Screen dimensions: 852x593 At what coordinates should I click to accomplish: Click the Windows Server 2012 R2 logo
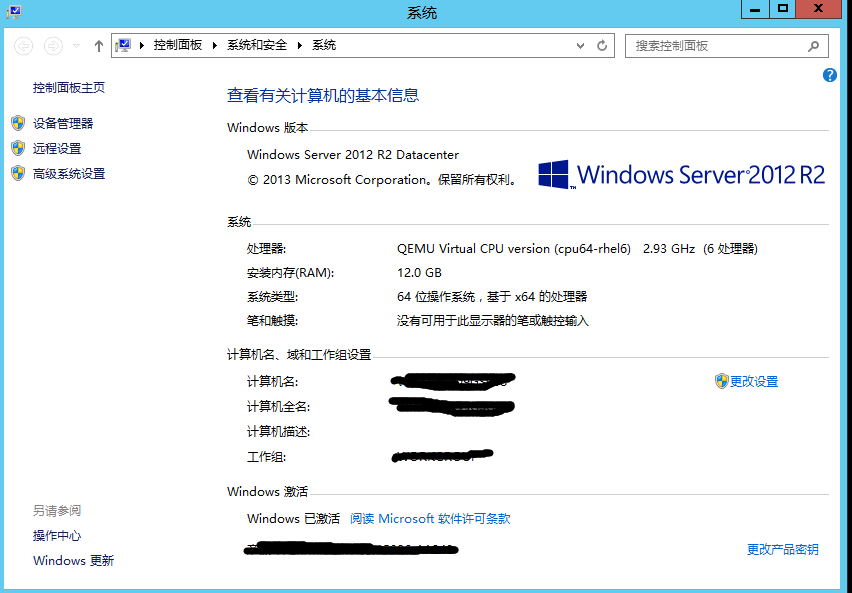[681, 174]
